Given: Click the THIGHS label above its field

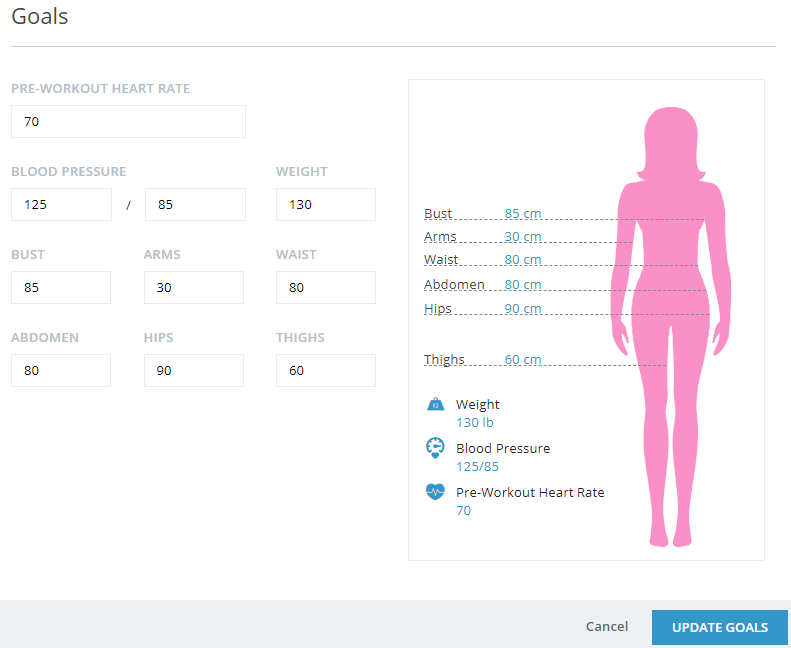Looking at the screenshot, I should click(300, 337).
